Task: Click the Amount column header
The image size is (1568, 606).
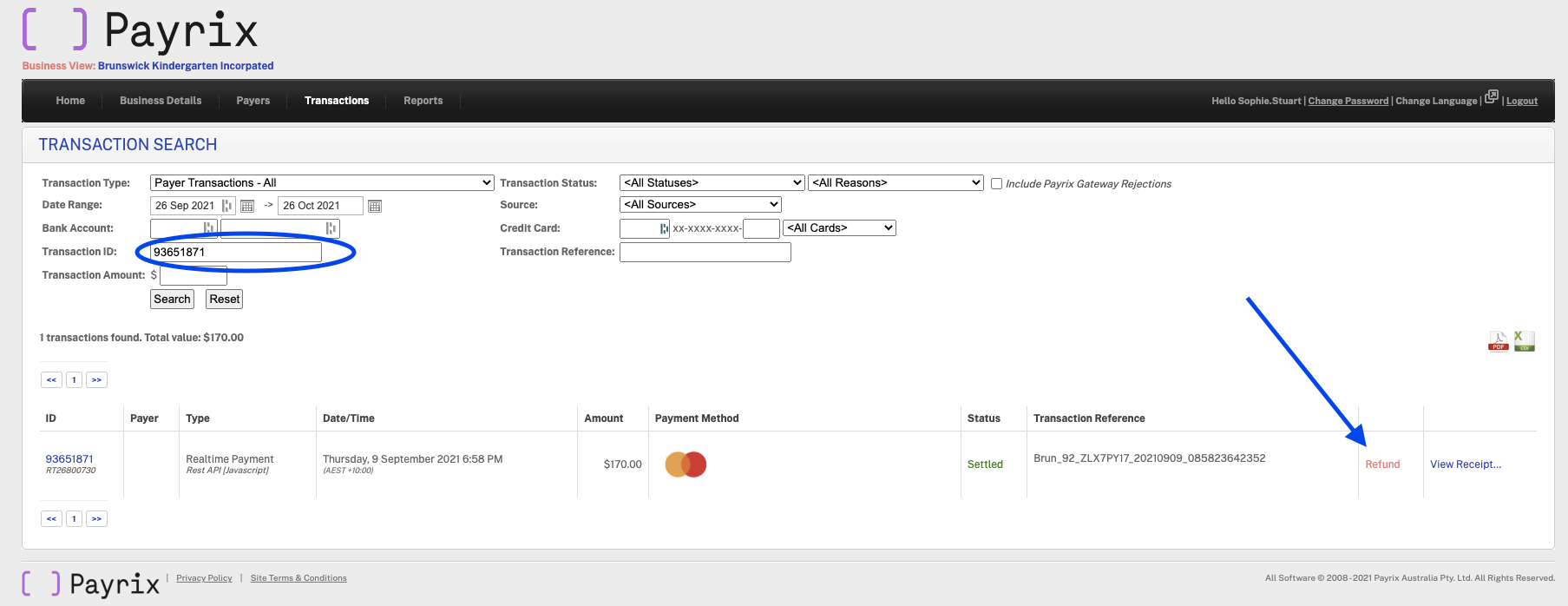Action: [604, 418]
